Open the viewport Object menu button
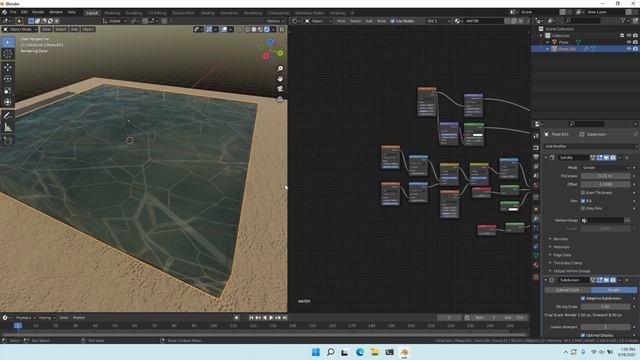The height and width of the screenshot is (360, 640). tap(88, 29)
